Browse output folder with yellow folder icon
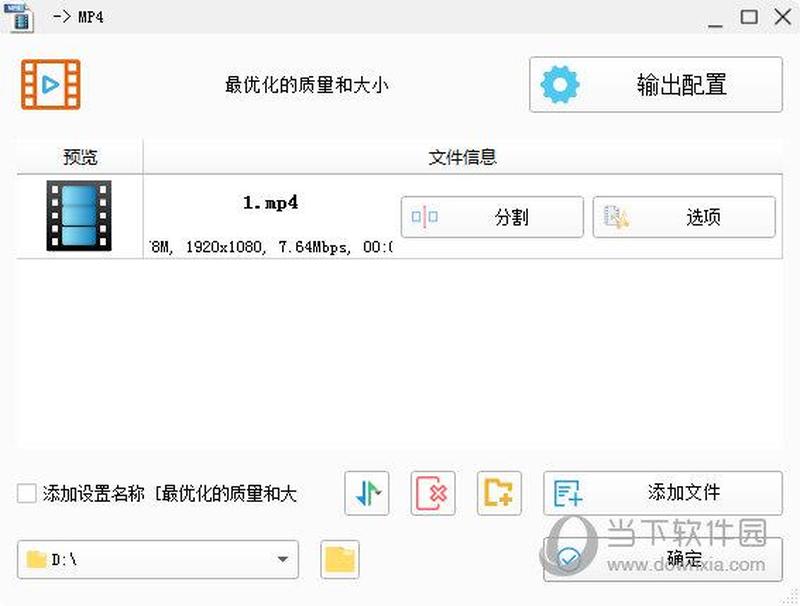Image resolution: width=800 pixels, height=606 pixels. pyautogui.click(x=340, y=560)
